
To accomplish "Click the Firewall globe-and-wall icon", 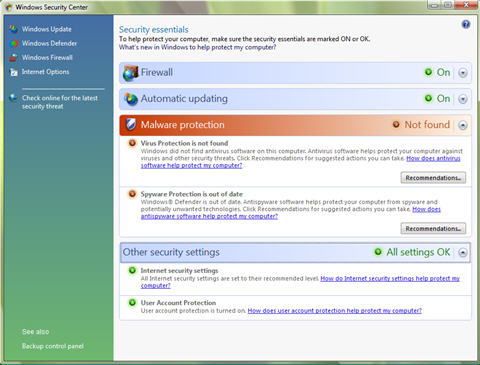I will [x=130, y=73].
